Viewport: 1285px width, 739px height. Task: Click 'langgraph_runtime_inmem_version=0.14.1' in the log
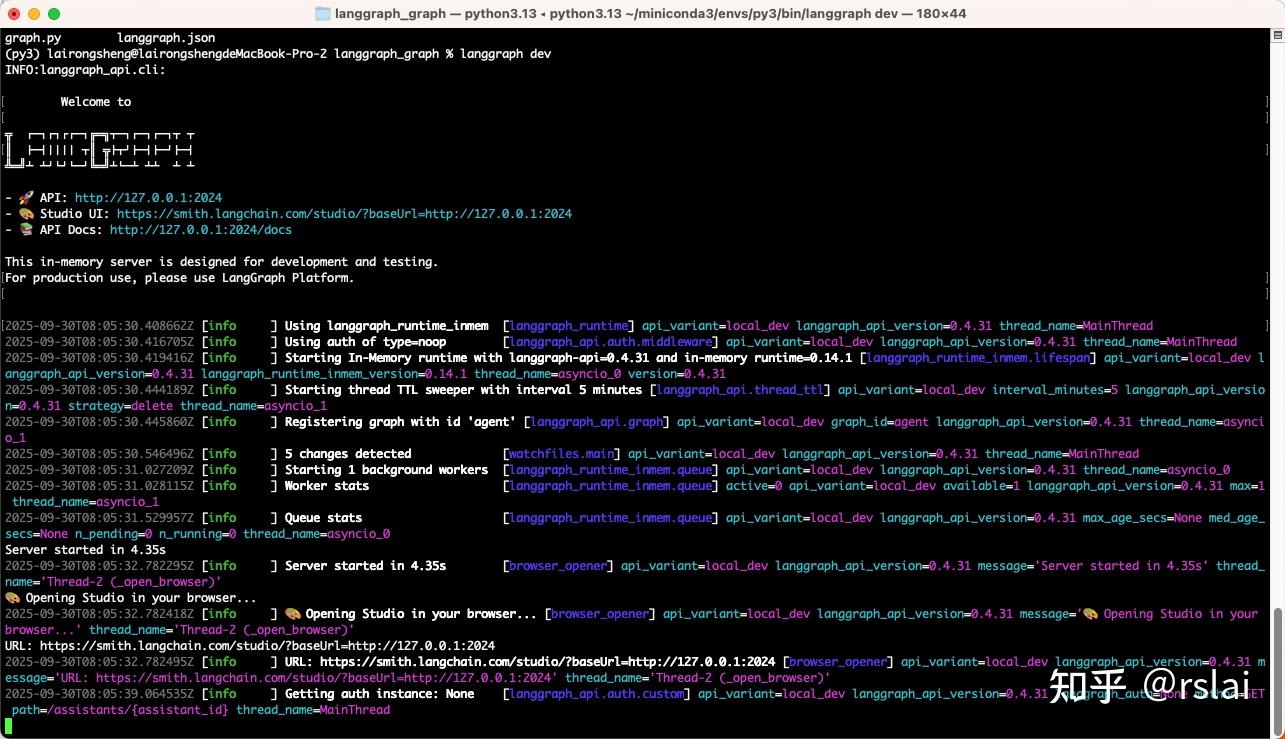tap(334, 374)
